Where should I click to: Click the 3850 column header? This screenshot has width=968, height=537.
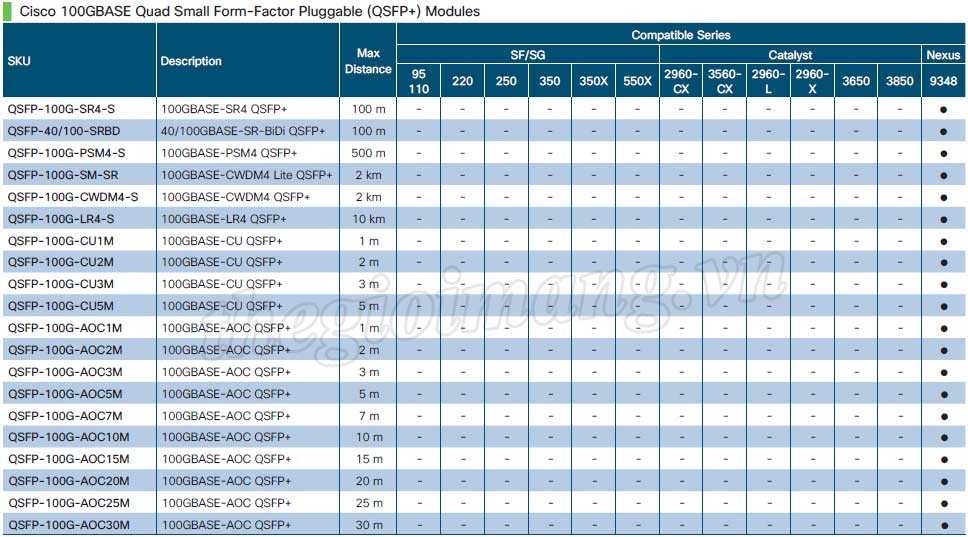(899, 81)
